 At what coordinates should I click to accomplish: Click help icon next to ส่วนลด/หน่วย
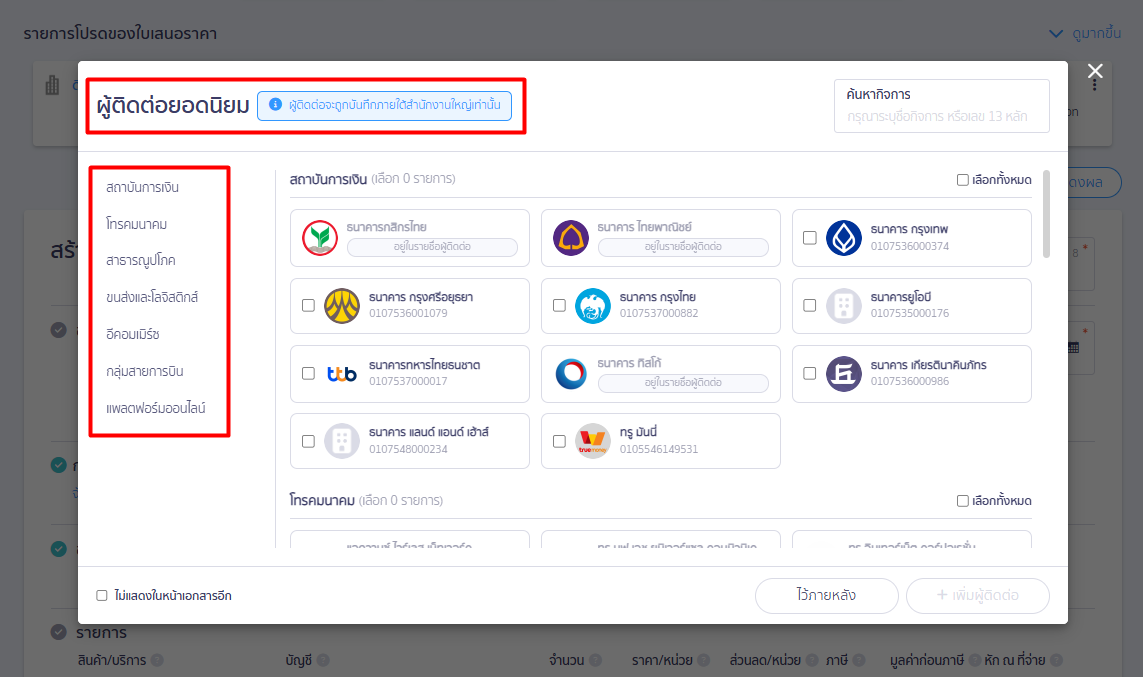pyautogui.click(x=811, y=660)
